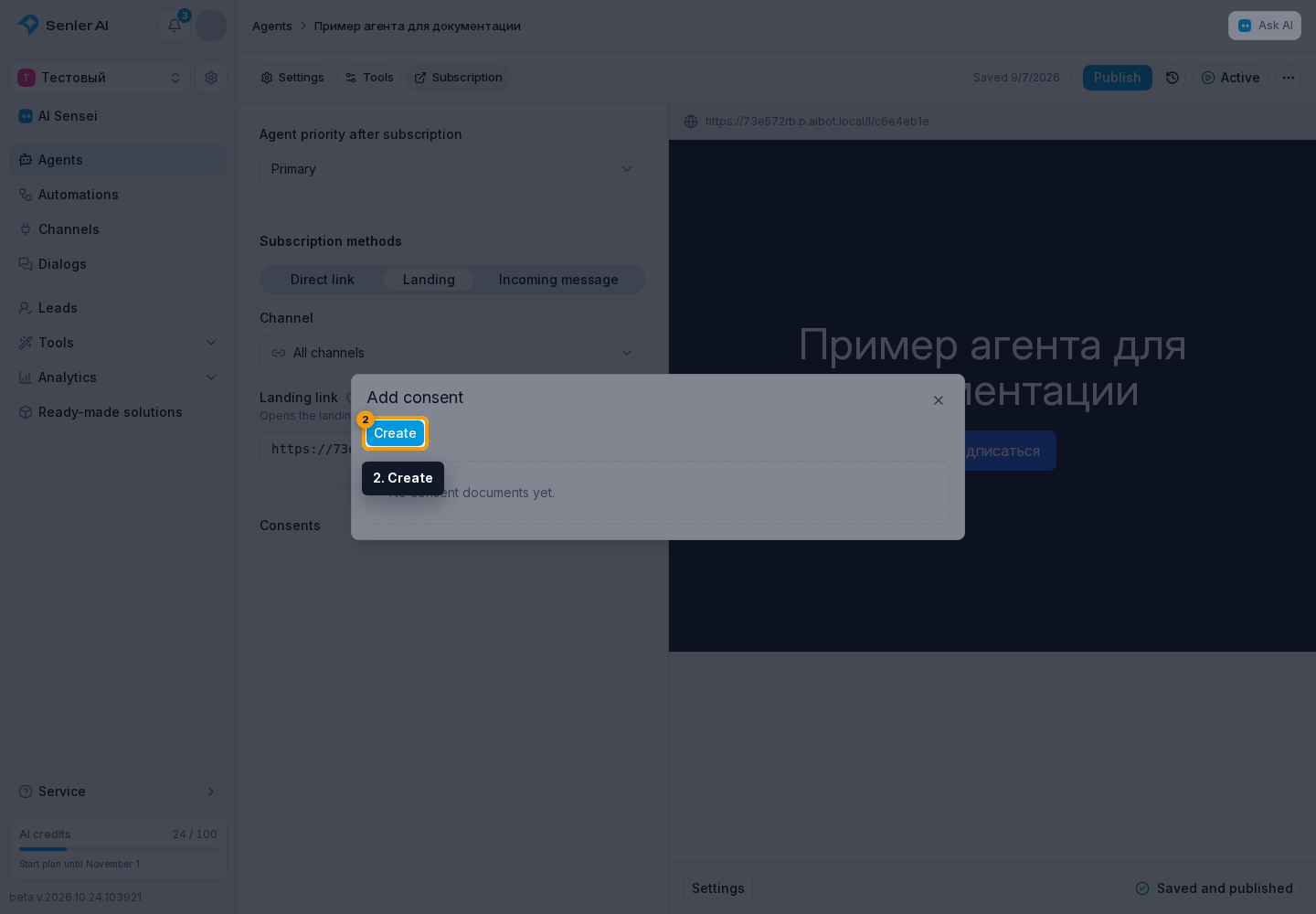The image size is (1316, 914).
Task: Click the Ask AI button
Action: [x=1265, y=26]
